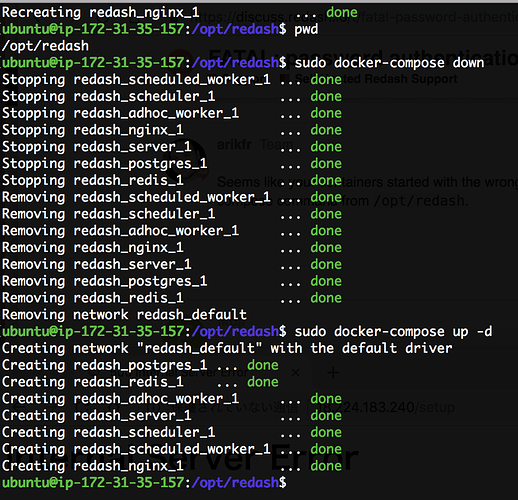Click 'Removing redash_server_1' text
518x500 pixels.
97,264
